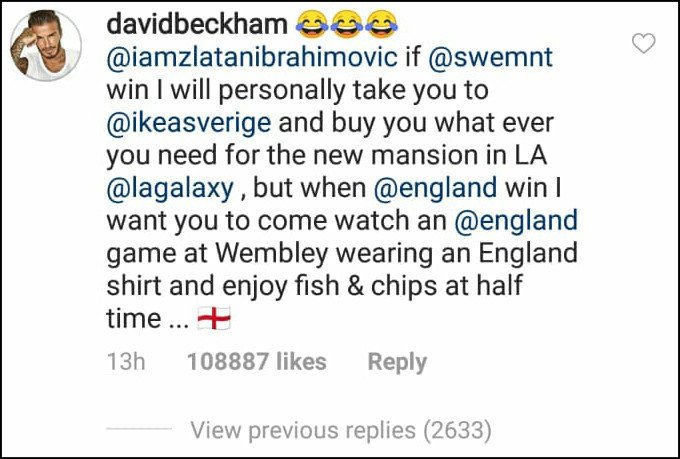Click the 13h timestamp
Image resolution: width=680 pixels, height=459 pixels.
coord(126,362)
